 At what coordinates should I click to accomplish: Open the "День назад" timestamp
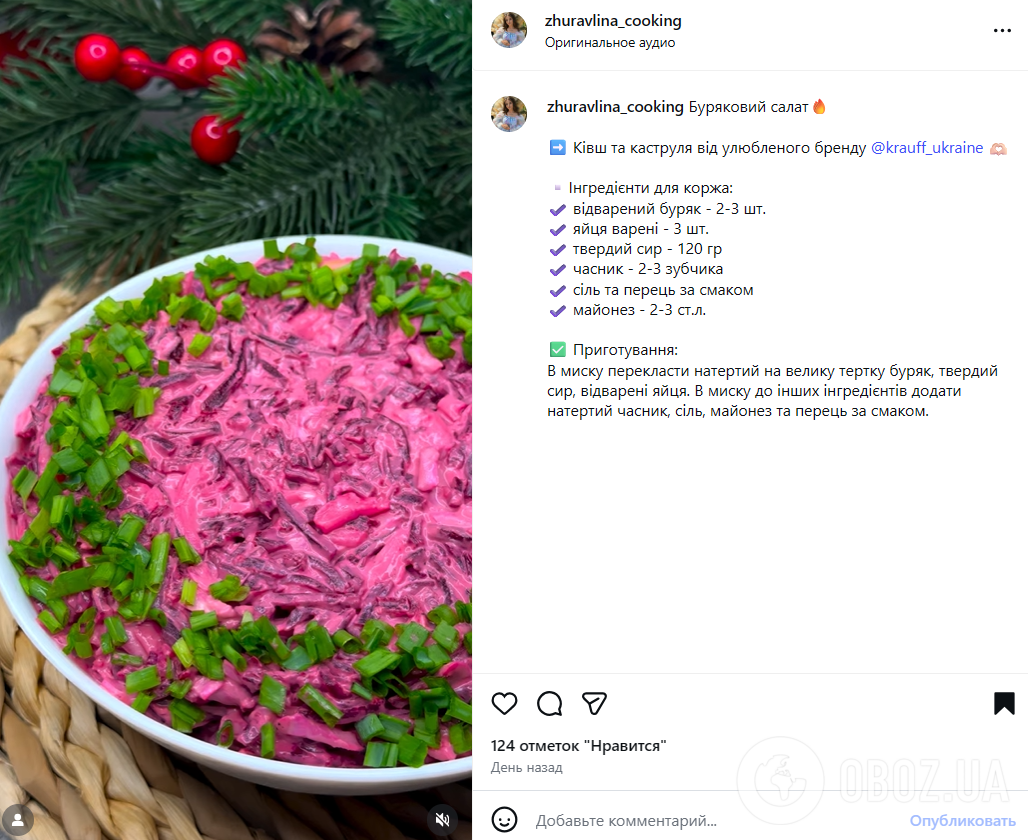pyautogui.click(x=526, y=767)
